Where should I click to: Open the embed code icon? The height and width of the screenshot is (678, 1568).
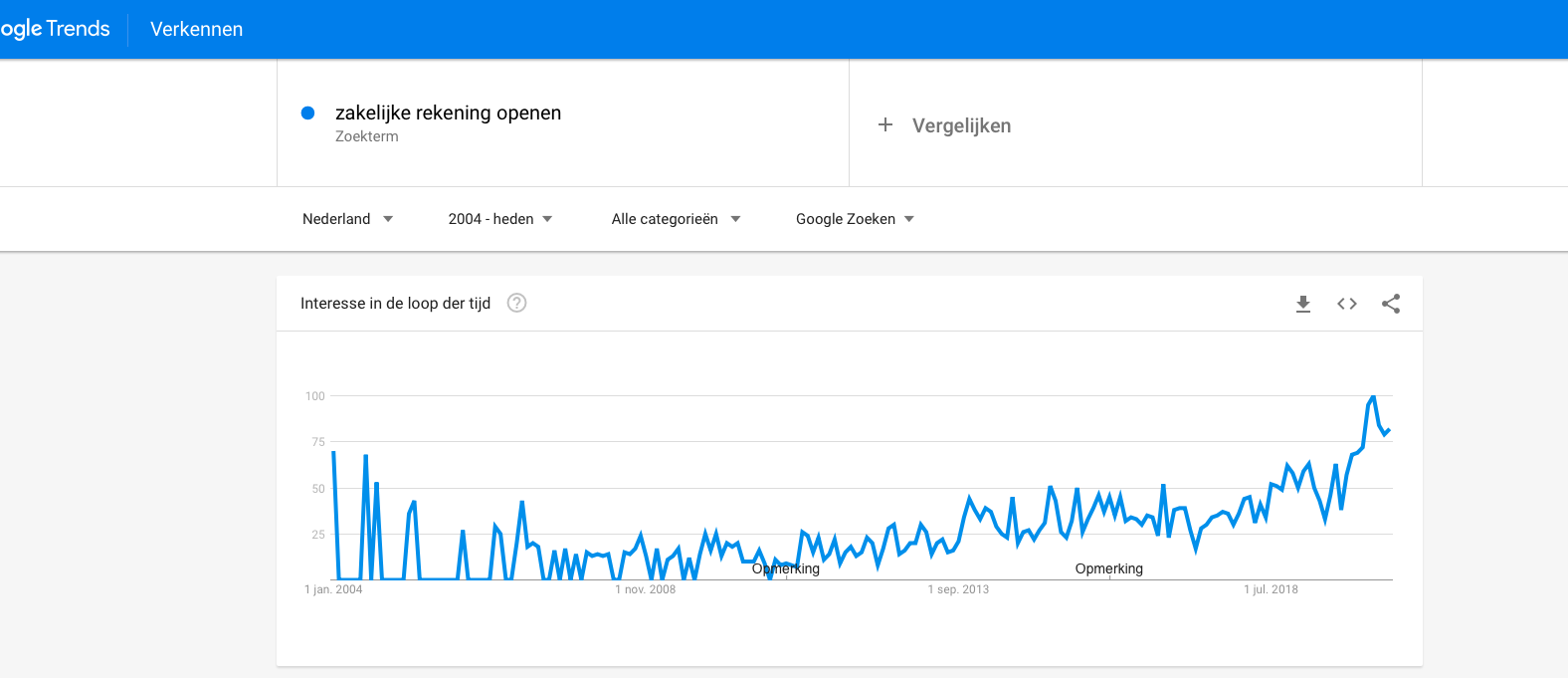click(x=1347, y=304)
